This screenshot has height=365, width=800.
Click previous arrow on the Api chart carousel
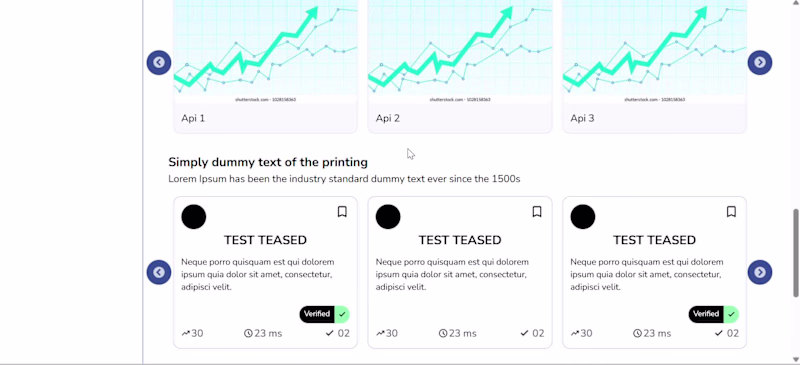(159, 62)
